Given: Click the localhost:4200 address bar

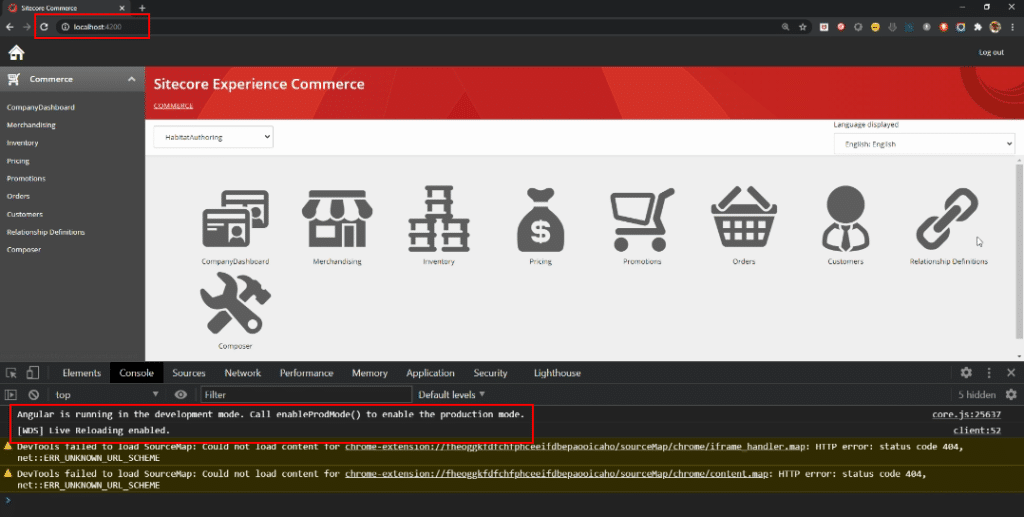Looking at the screenshot, I should coord(418,27).
